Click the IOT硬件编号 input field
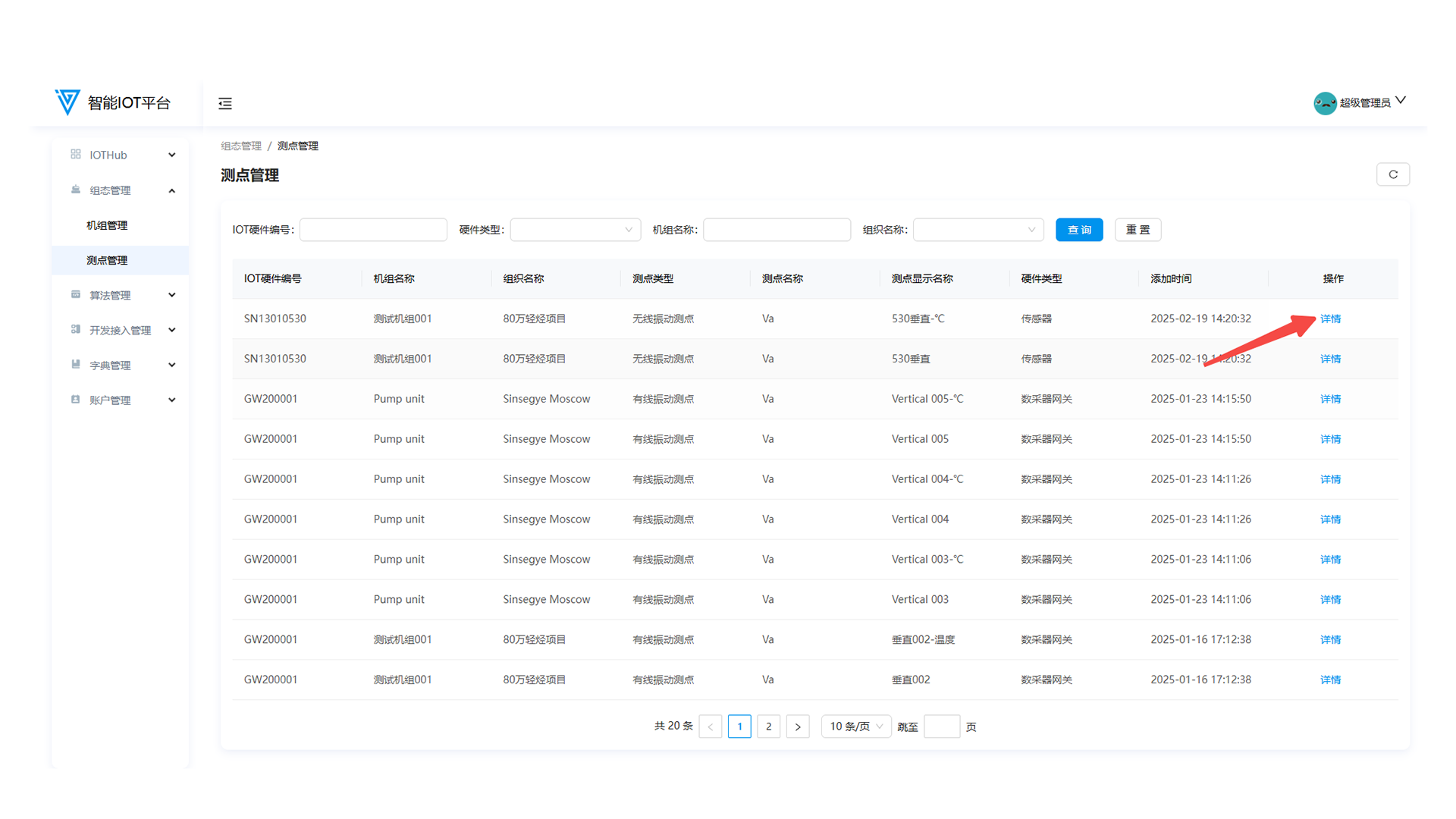Screen dimensions: 1456x819 tap(373, 230)
